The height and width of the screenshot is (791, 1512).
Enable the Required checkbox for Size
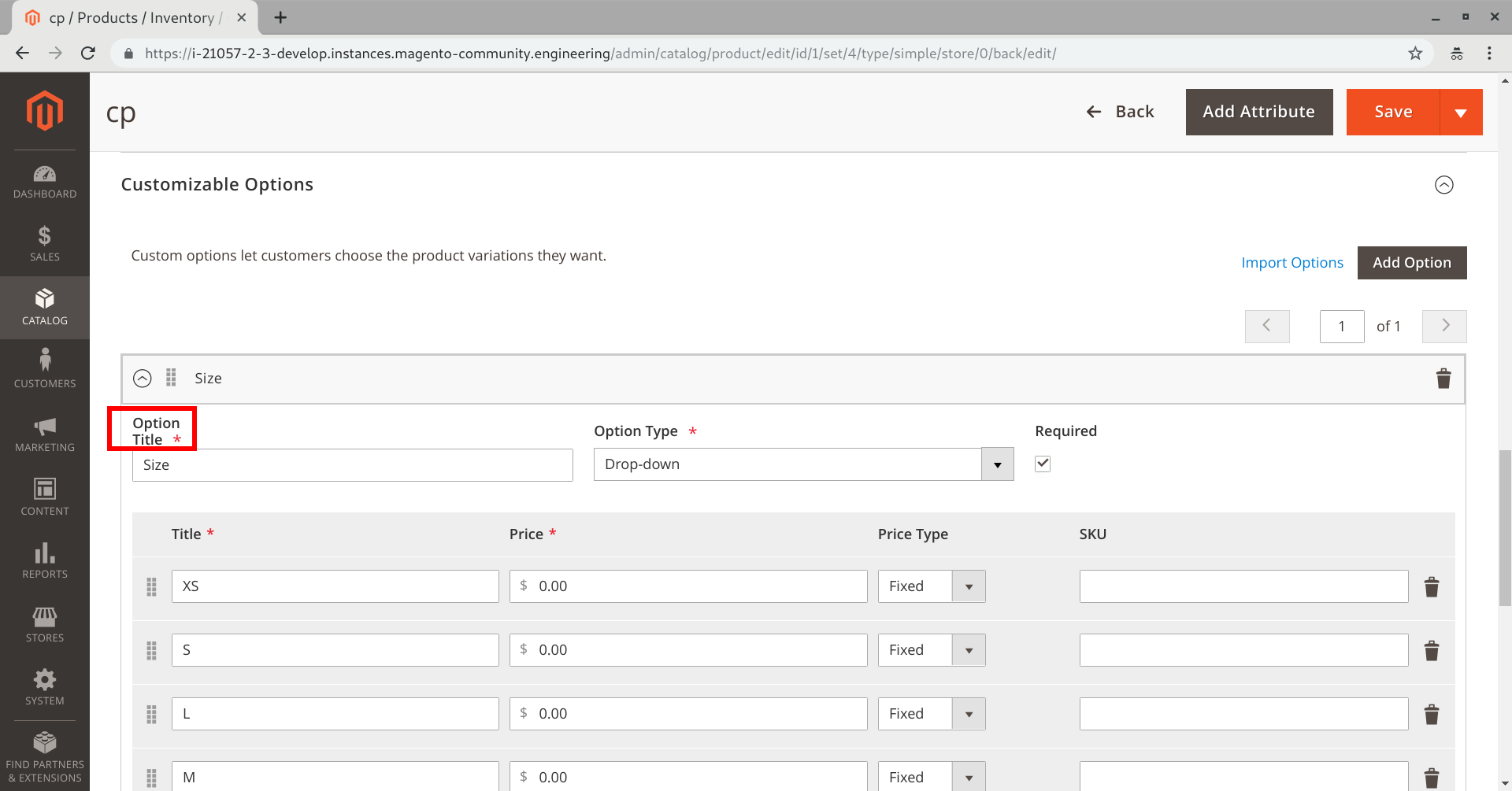1042,464
